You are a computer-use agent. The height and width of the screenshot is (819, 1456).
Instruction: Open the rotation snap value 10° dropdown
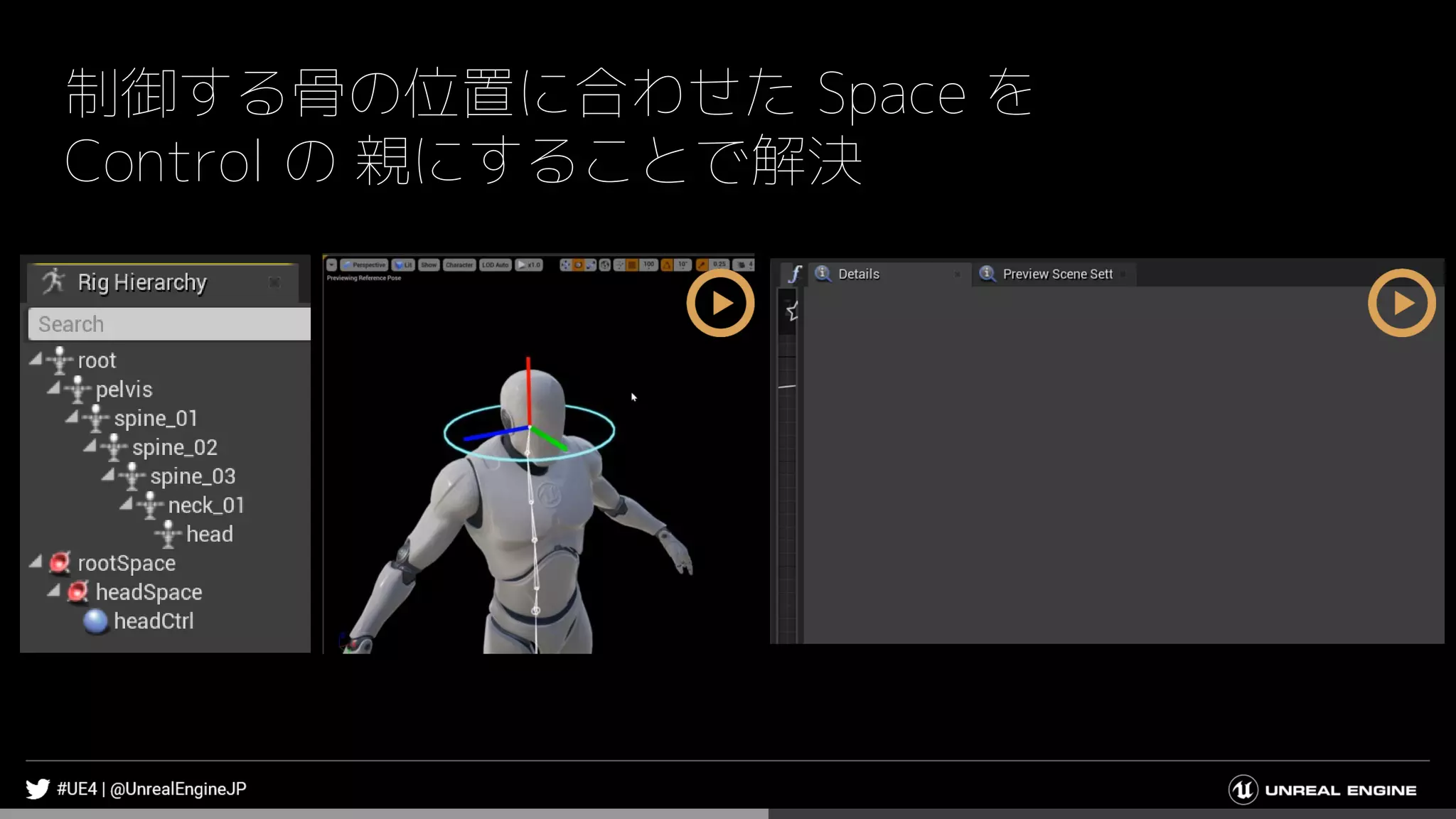coord(682,264)
